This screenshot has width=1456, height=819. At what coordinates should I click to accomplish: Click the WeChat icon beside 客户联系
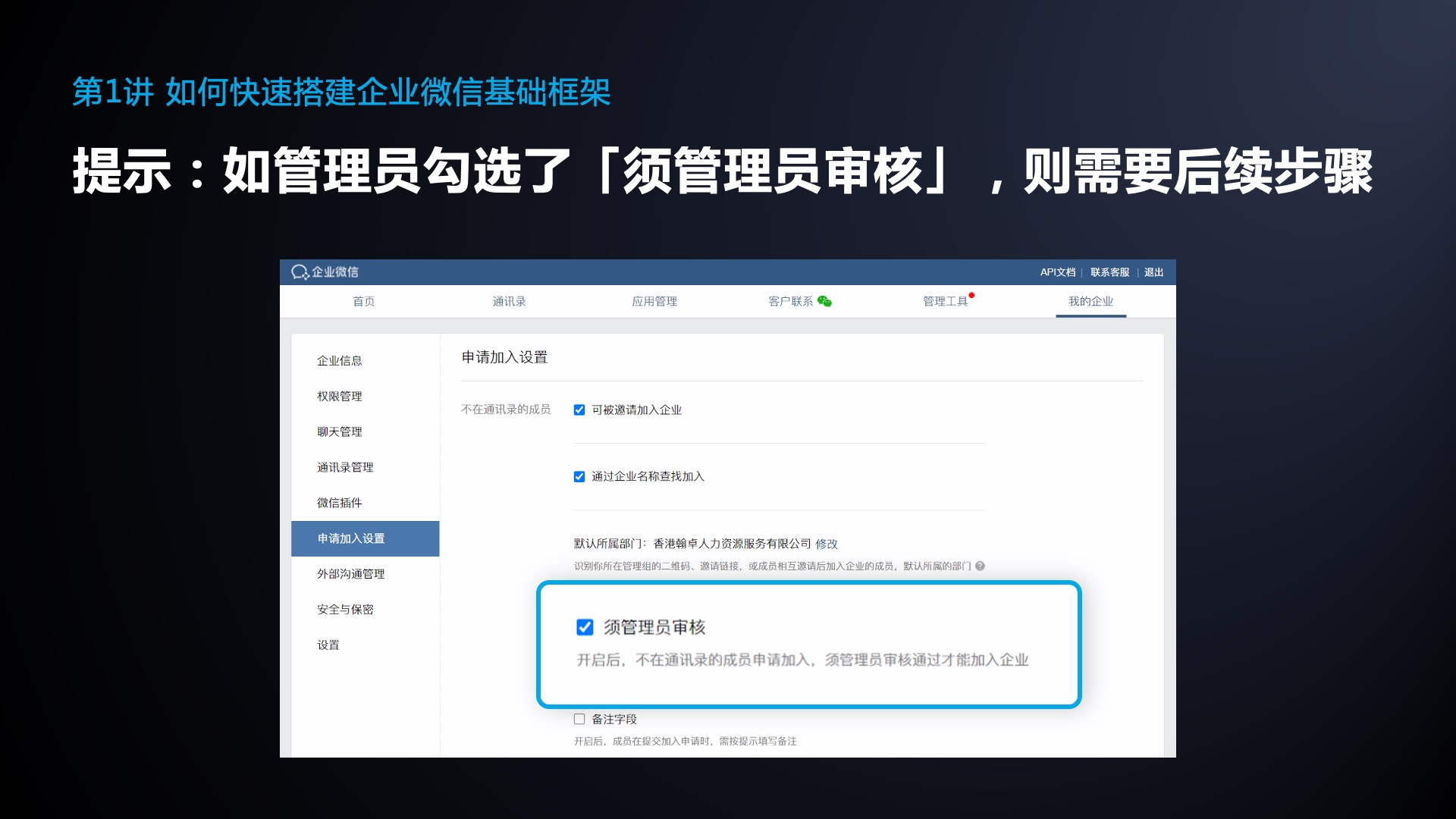(x=824, y=302)
